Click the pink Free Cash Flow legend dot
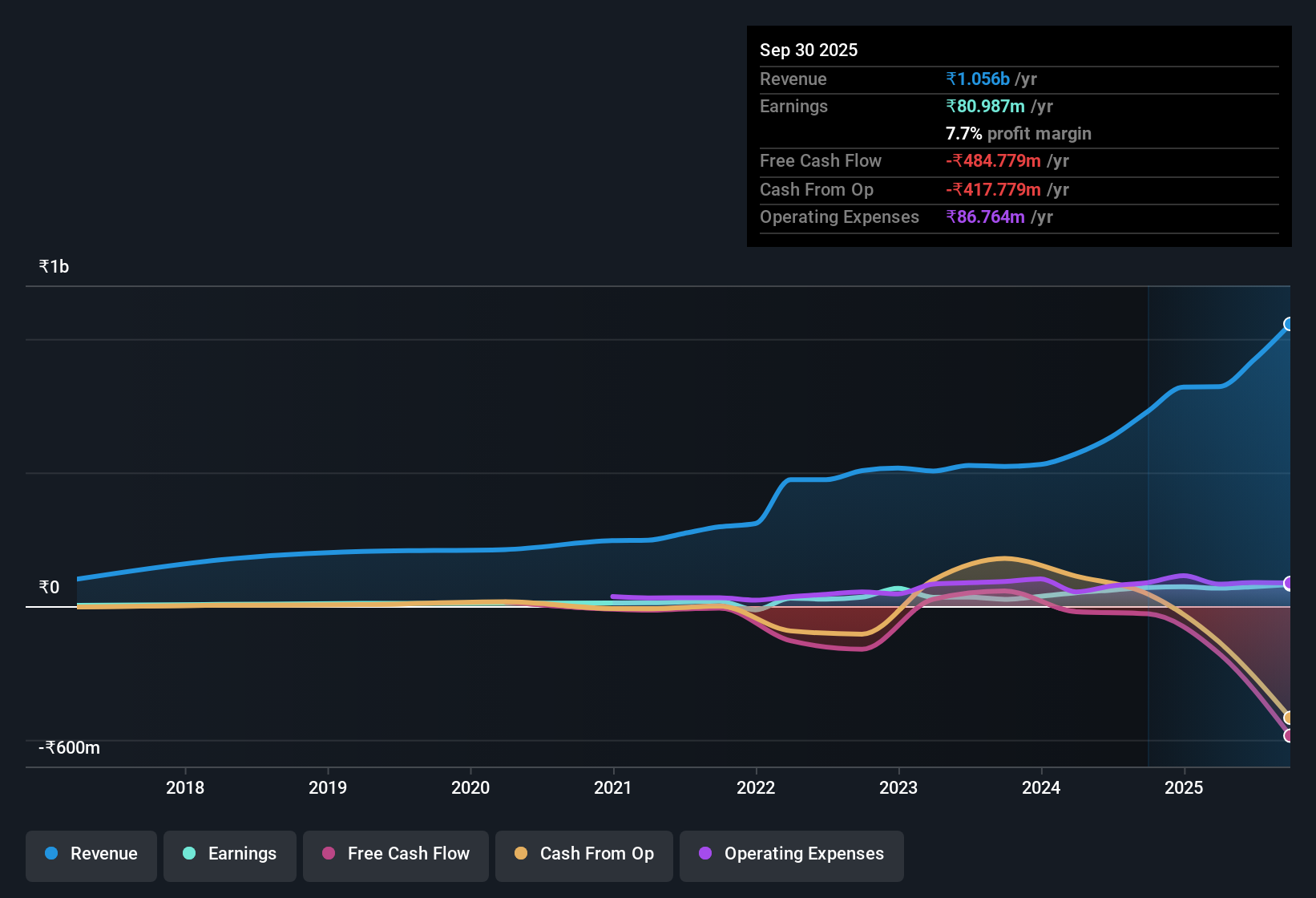Image resolution: width=1316 pixels, height=898 pixels. point(328,854)
